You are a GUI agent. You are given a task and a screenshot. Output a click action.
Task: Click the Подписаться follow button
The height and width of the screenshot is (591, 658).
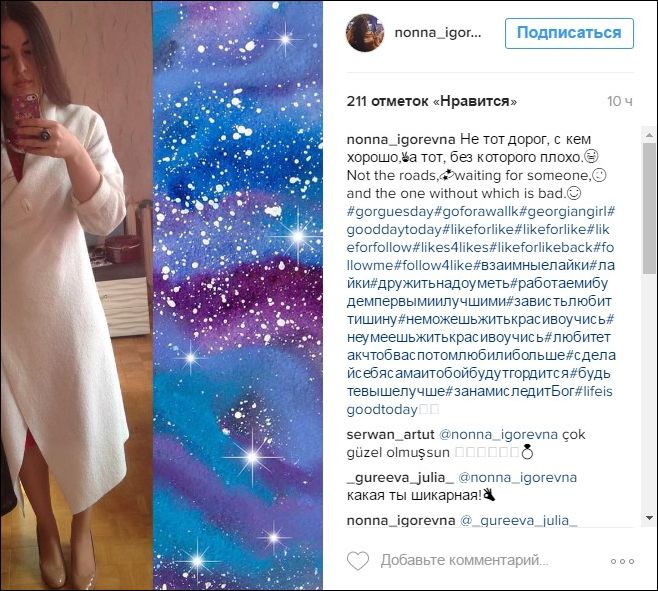coord(569,33)
